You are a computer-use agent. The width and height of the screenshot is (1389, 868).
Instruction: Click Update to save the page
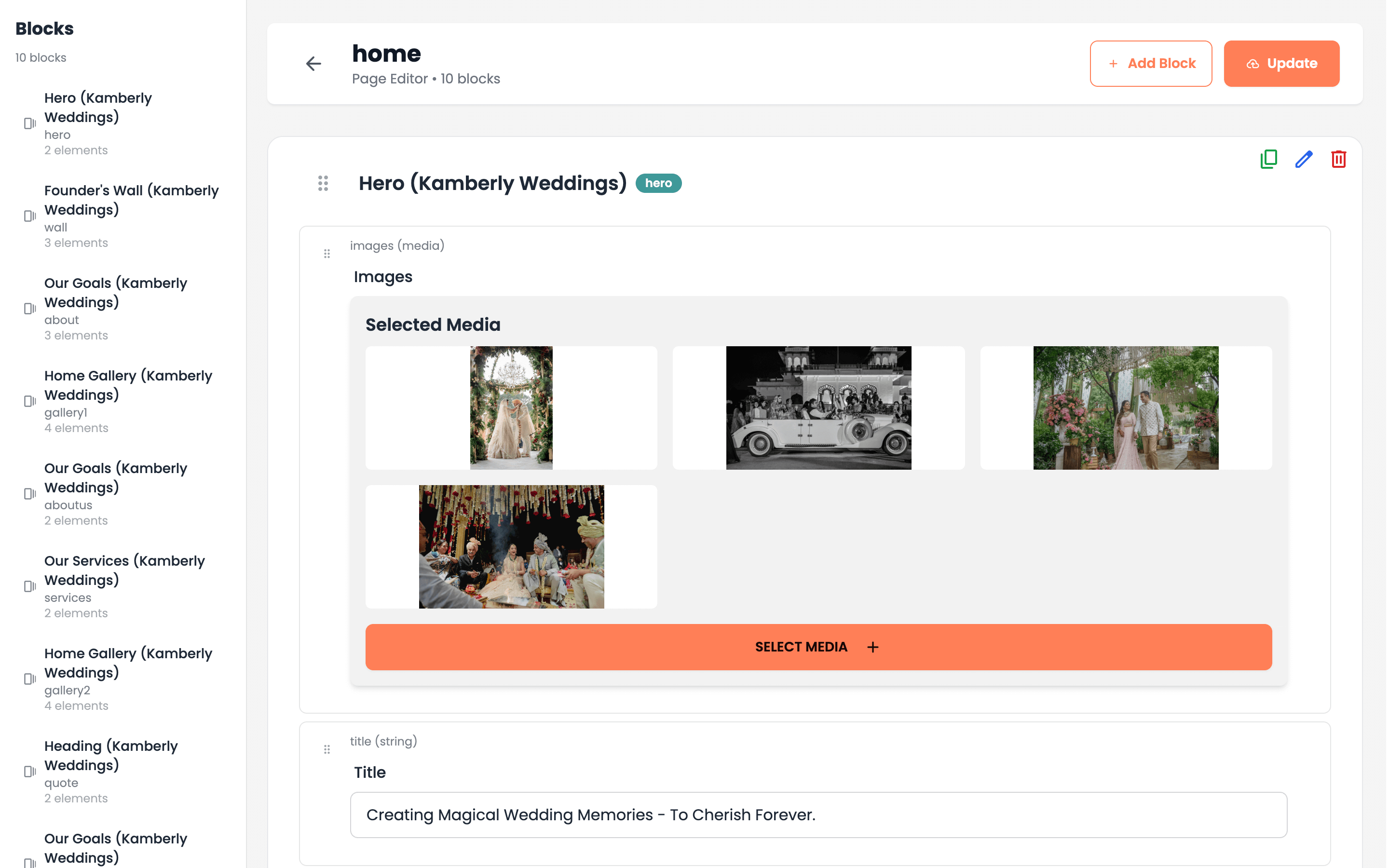point(1281,63)
